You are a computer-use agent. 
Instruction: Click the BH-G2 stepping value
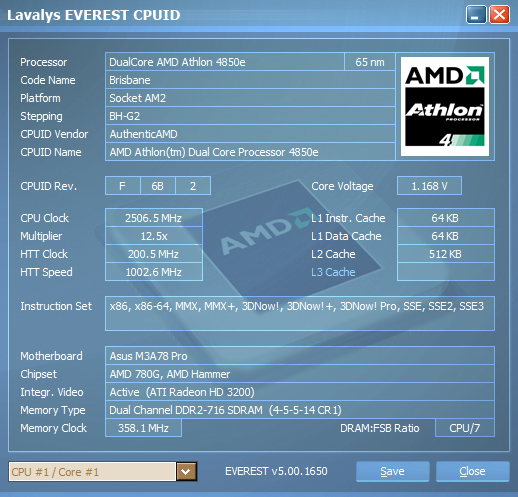point(250,116)
